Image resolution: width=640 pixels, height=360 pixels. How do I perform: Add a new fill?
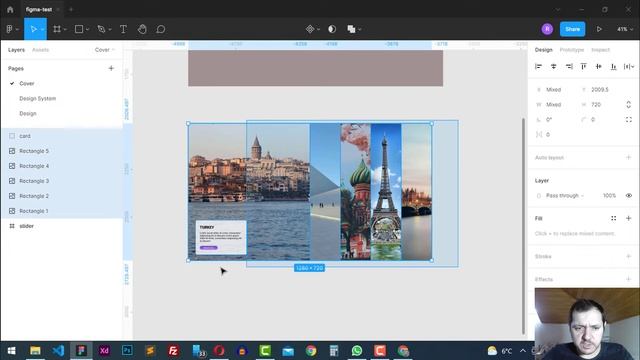point(629,218)
